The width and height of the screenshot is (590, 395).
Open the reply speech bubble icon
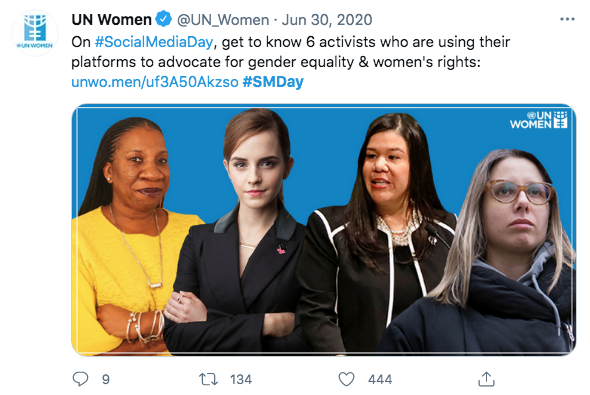81,379
